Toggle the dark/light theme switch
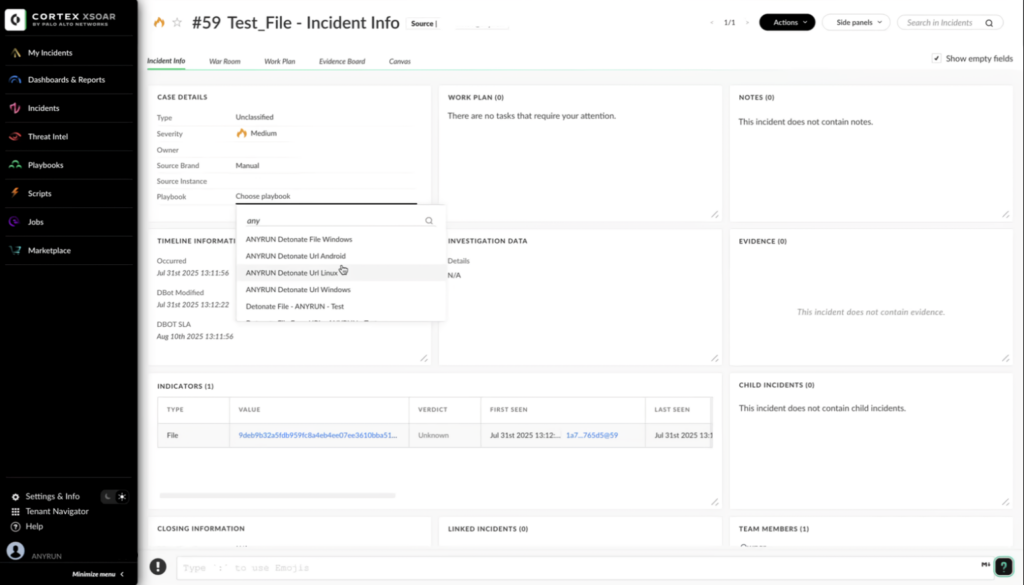This screenshot has height=585, width=1024. [x=113, y=496]
